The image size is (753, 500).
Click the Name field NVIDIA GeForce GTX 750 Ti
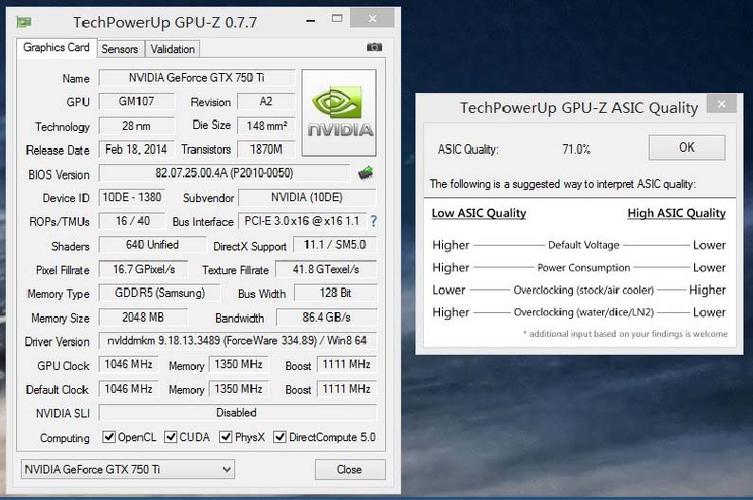pos(197,78)
